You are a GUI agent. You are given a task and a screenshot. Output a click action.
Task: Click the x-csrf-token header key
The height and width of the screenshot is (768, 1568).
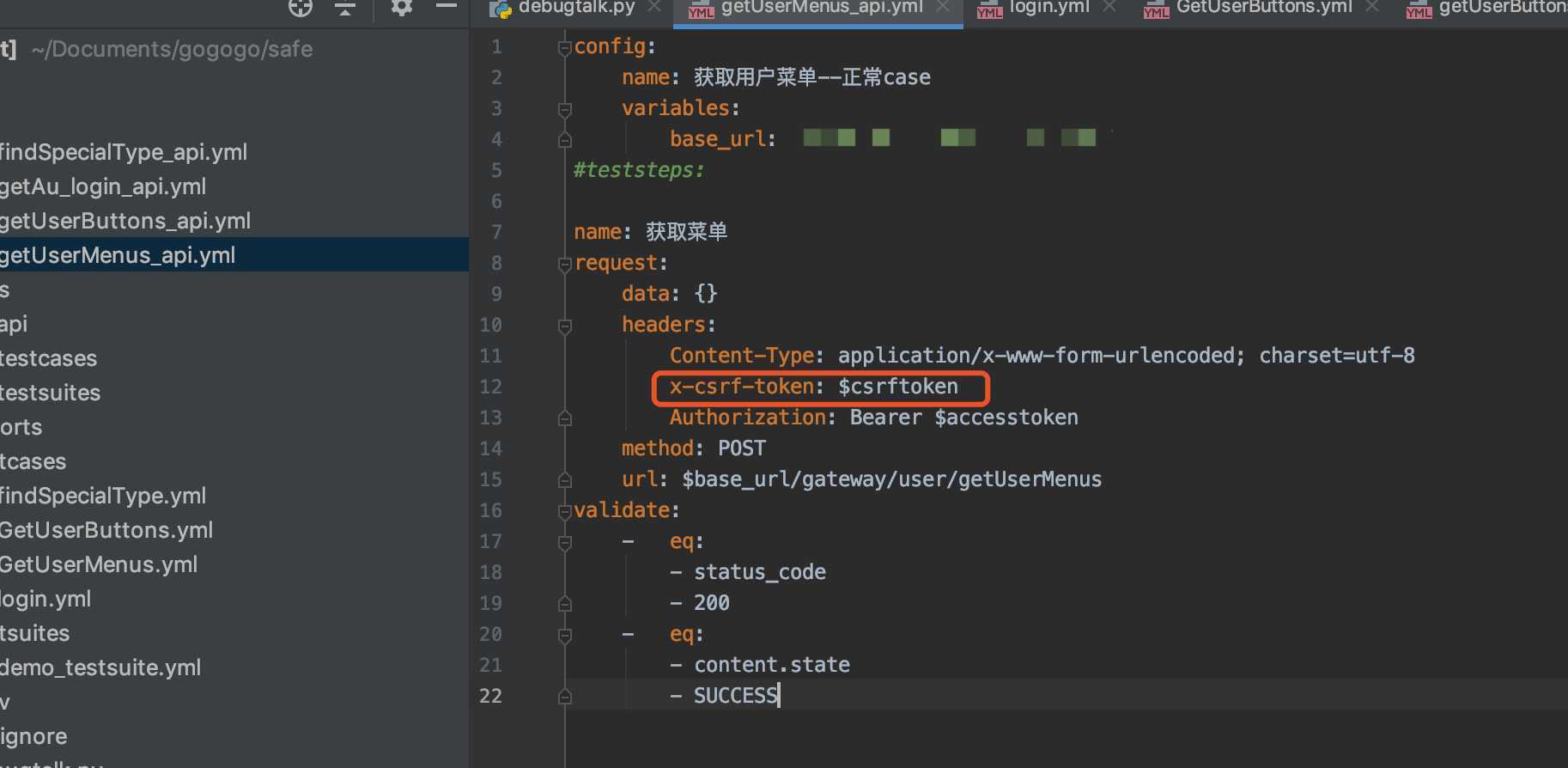741,387
